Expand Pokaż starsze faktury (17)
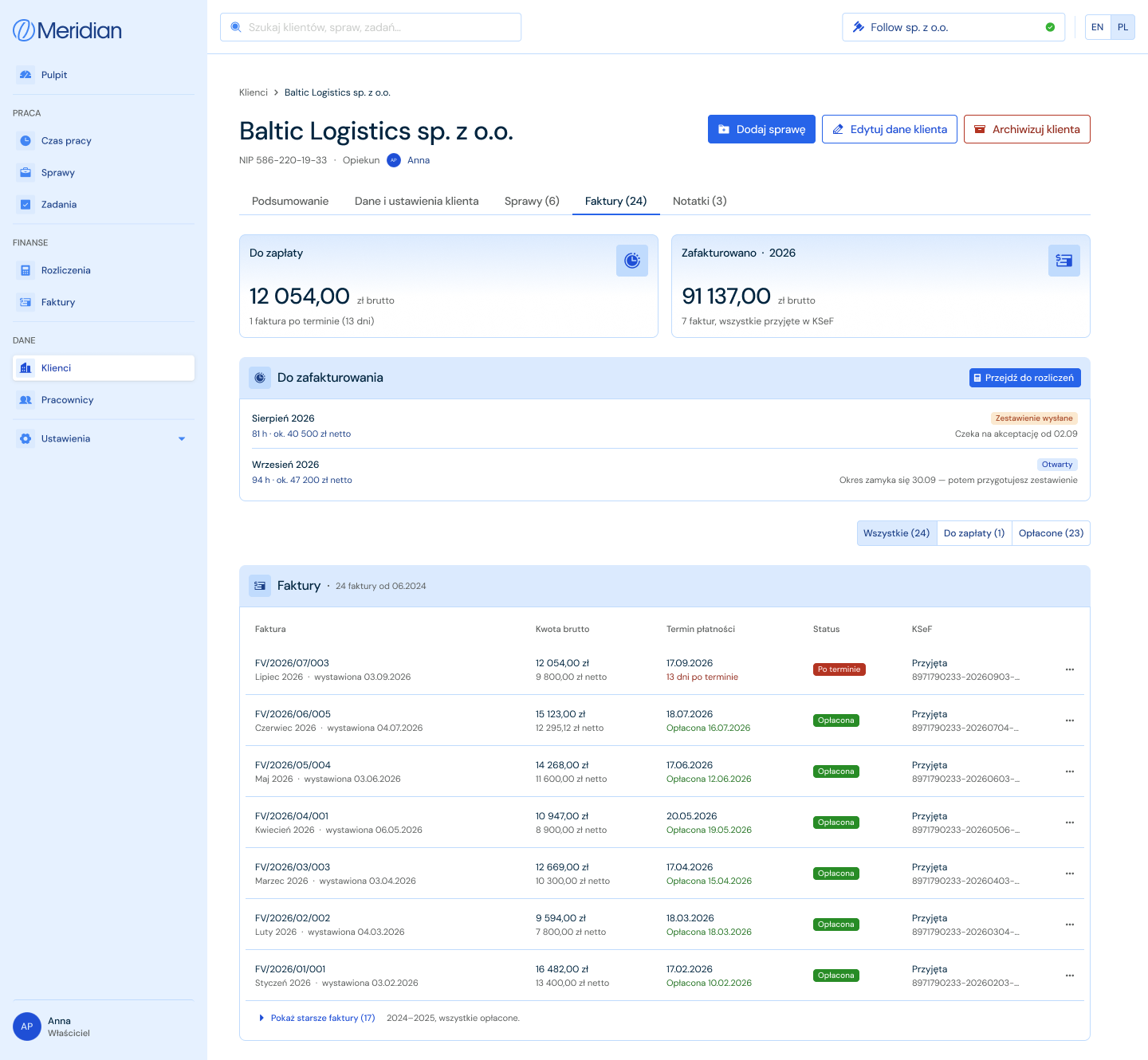 [317, 1018]
